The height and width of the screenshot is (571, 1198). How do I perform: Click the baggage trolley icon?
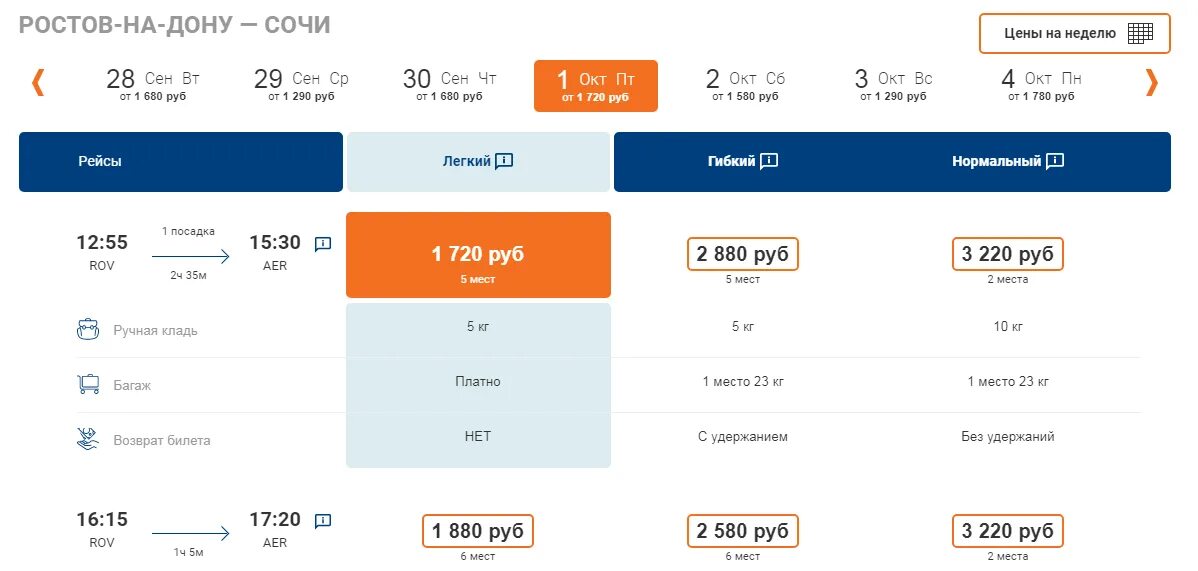(x=88, y=384)
